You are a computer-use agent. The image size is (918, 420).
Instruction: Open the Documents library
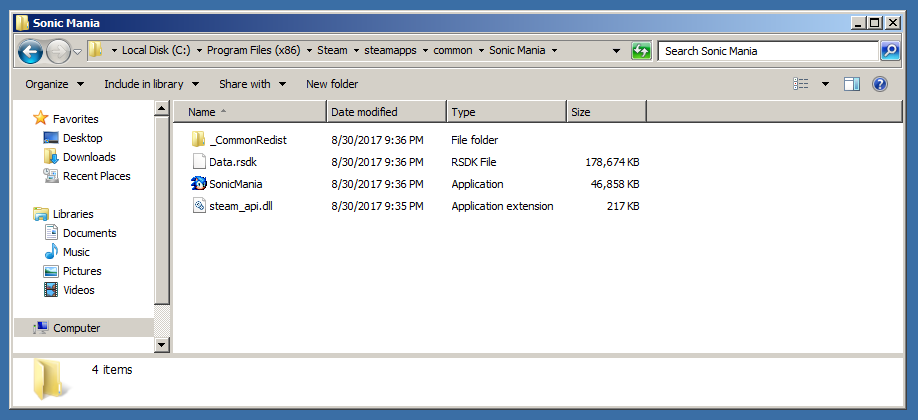tap(81, 233)
